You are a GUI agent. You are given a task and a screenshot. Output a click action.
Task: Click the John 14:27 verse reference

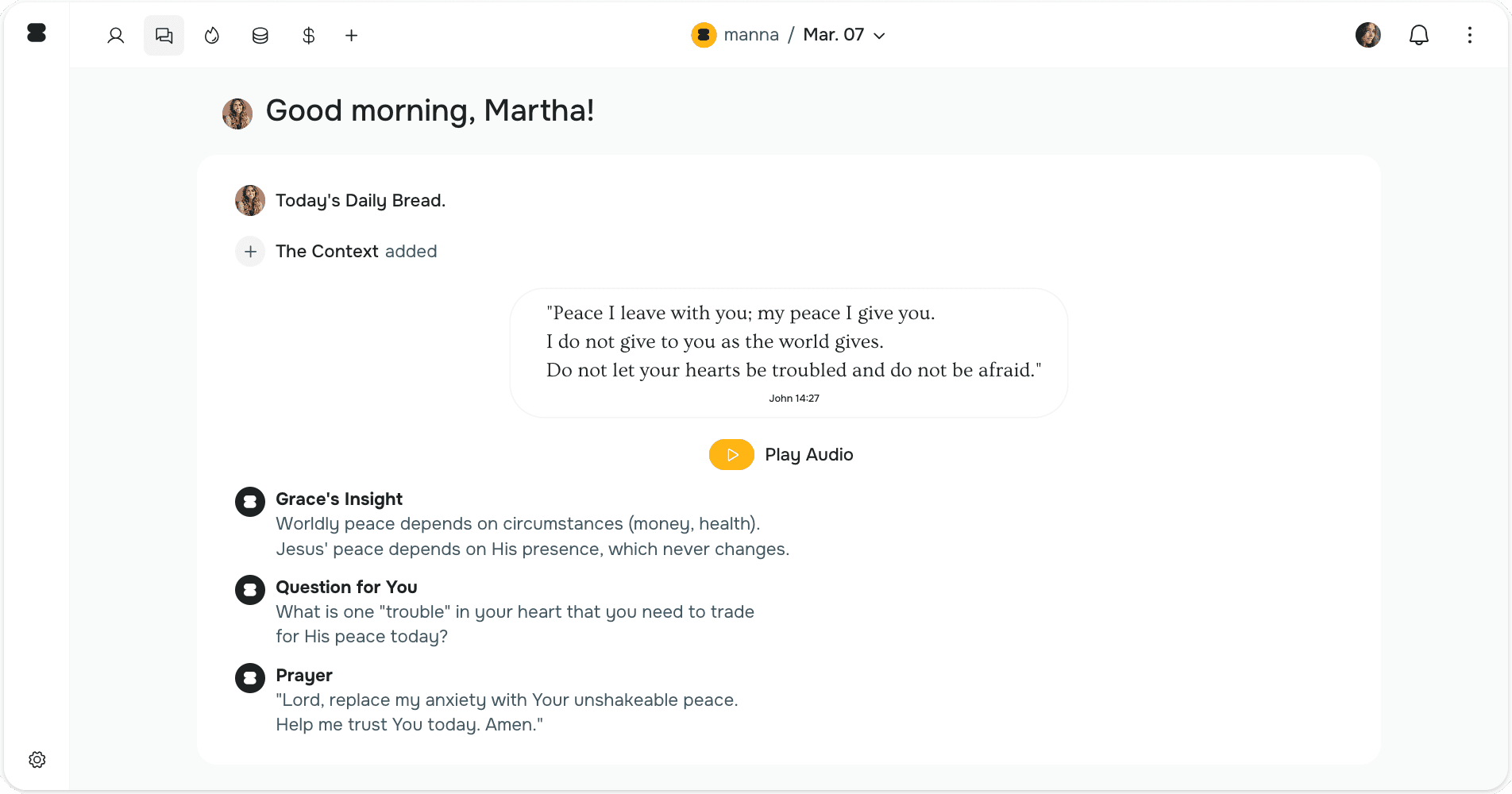pos(794,399)
